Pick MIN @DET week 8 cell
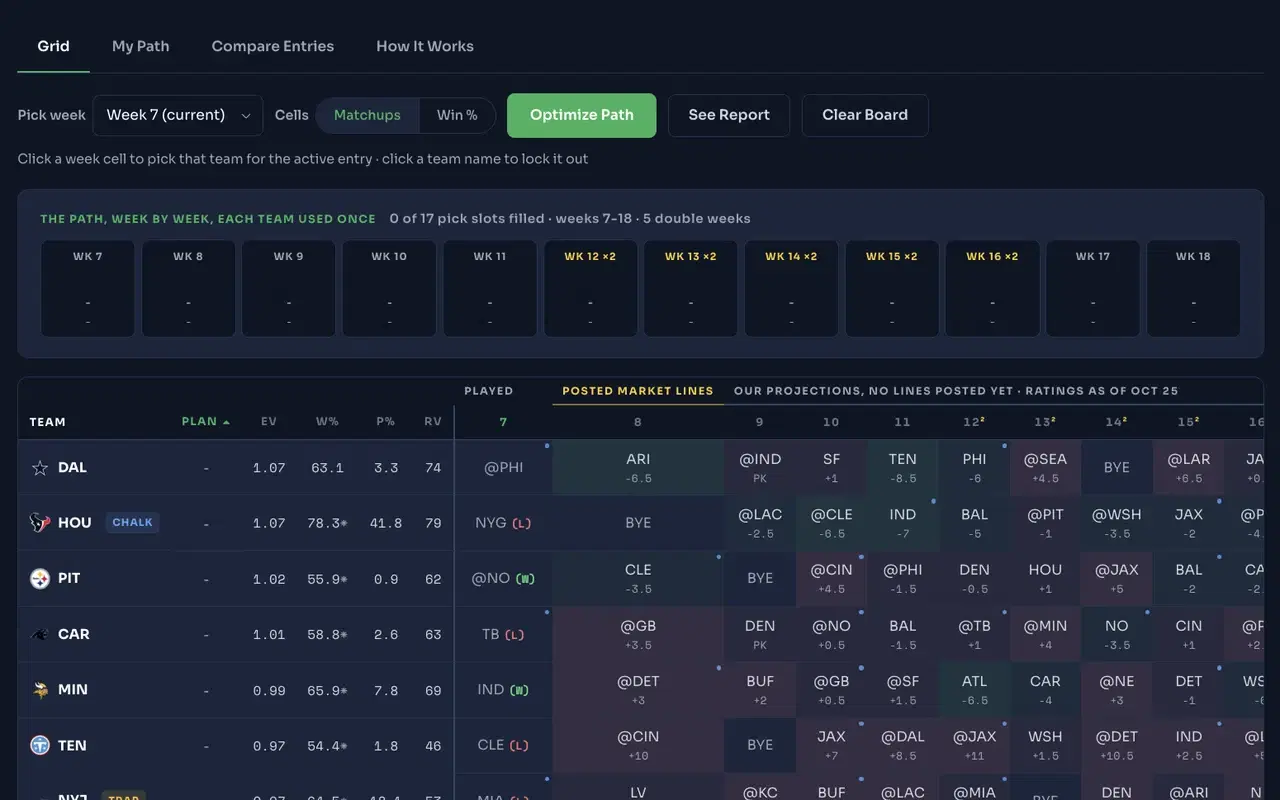Image resolution: width=1280 pixels, height=800 pixels. pos(638,690)
